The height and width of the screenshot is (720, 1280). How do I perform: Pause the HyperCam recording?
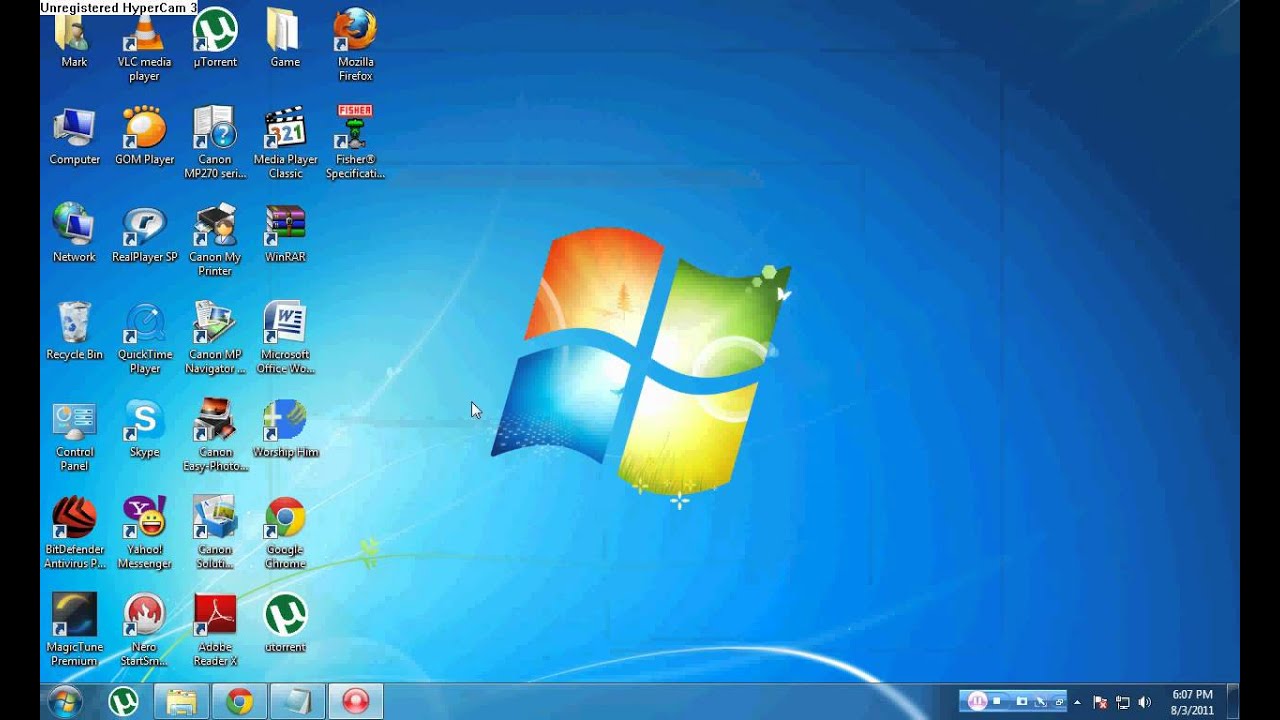point(978,701)
